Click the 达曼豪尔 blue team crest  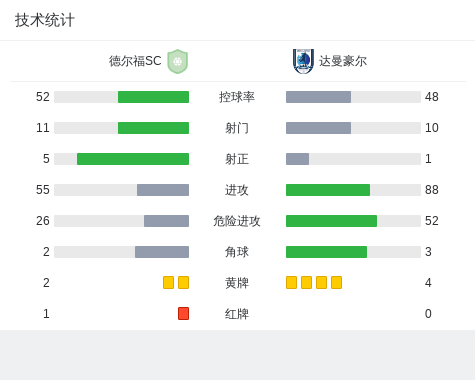pyautogui.click(x=303, y=61)
